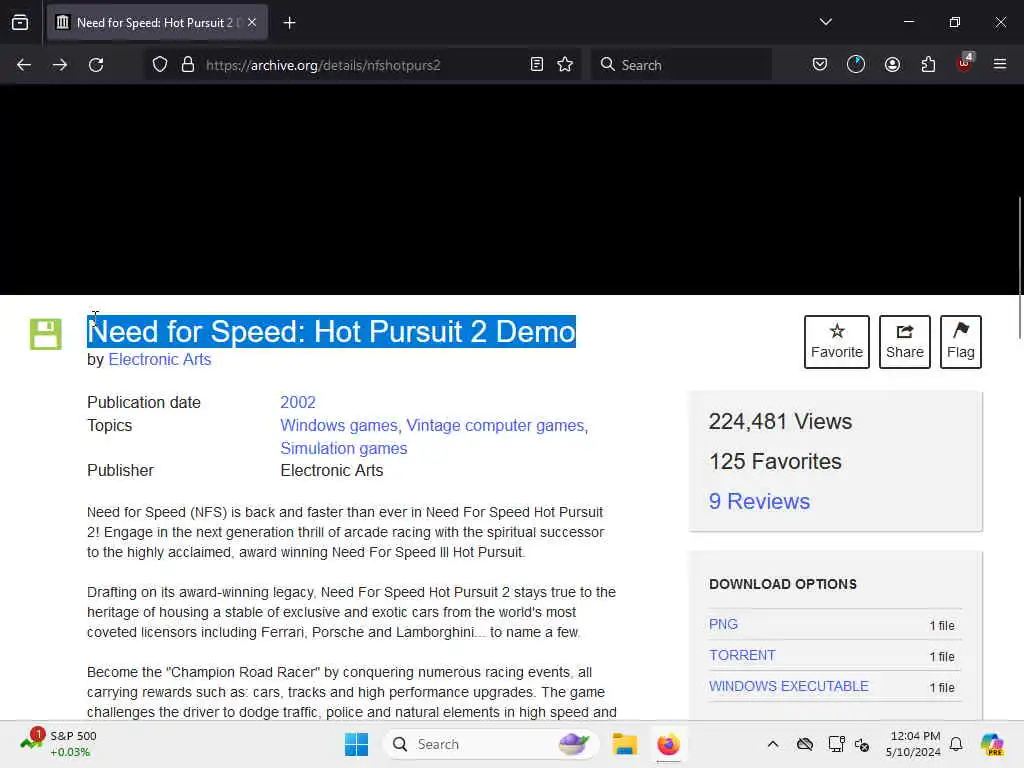Viewport: 1024px width, 768px height.
Task: Open the Windows Start menu
Action: click(x=357, y=744)
